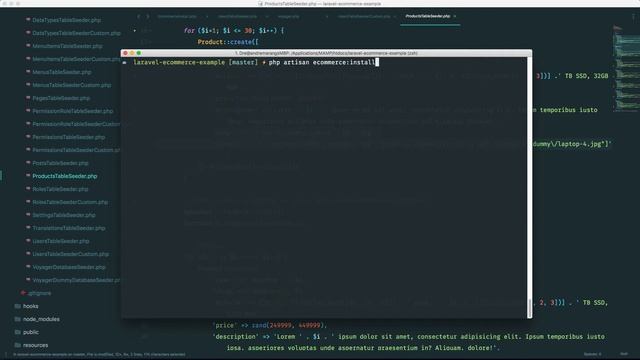
Task: Open RolesTableSeederCustom.php from sidebar
Action: tap(70, 202)
